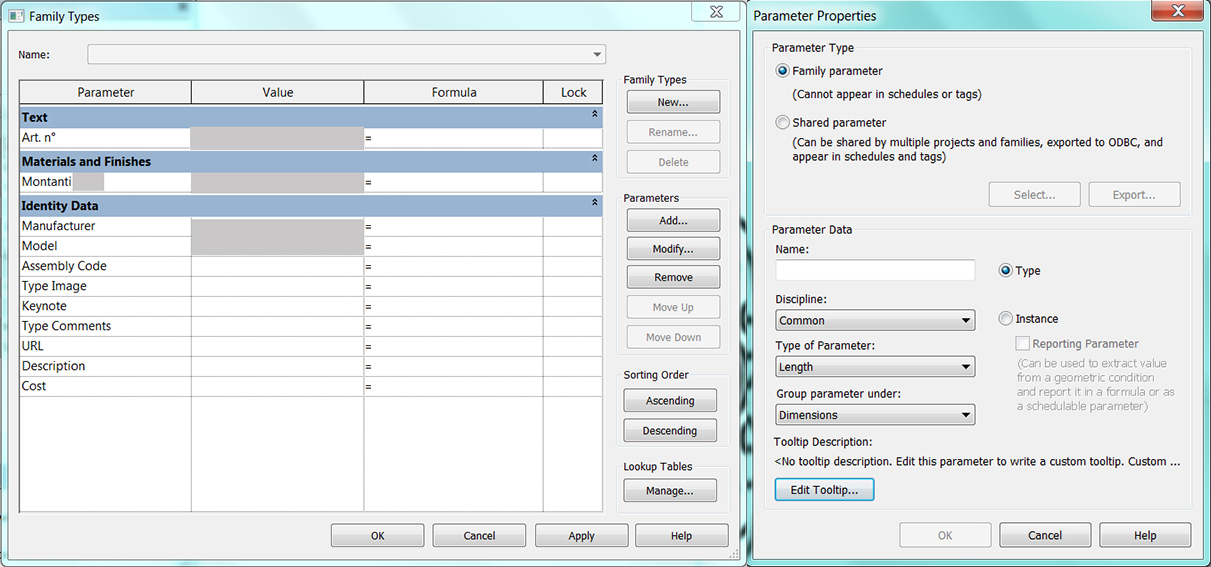Image resolution: width=1211 pixels, height=567 pixels.
Task: Click the parameter Name text field
Action: pos(875,271)
